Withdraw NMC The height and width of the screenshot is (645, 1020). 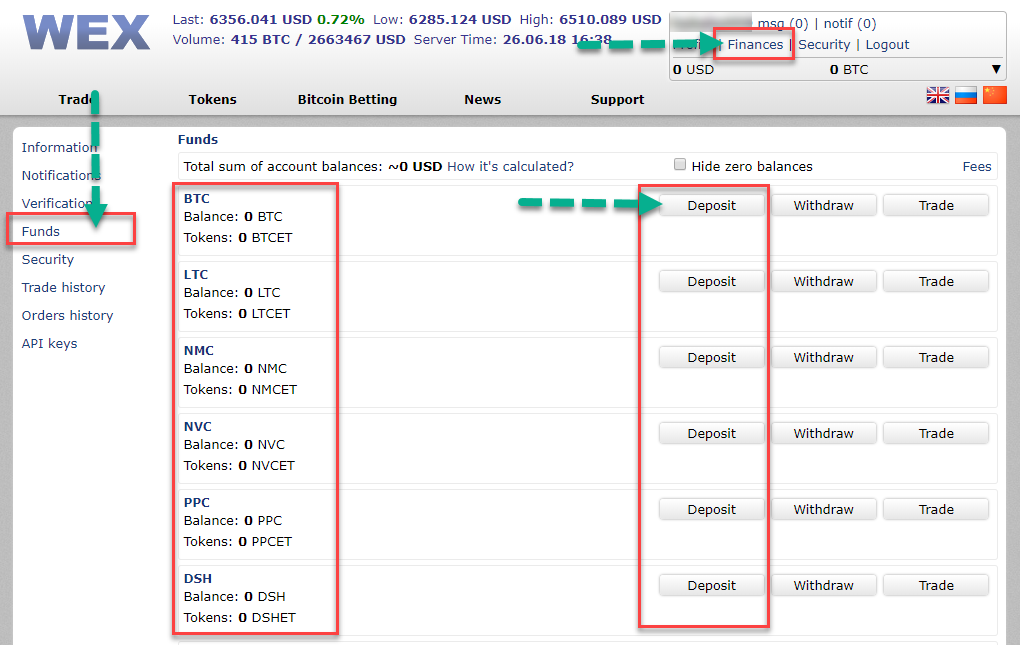(824, 358)
